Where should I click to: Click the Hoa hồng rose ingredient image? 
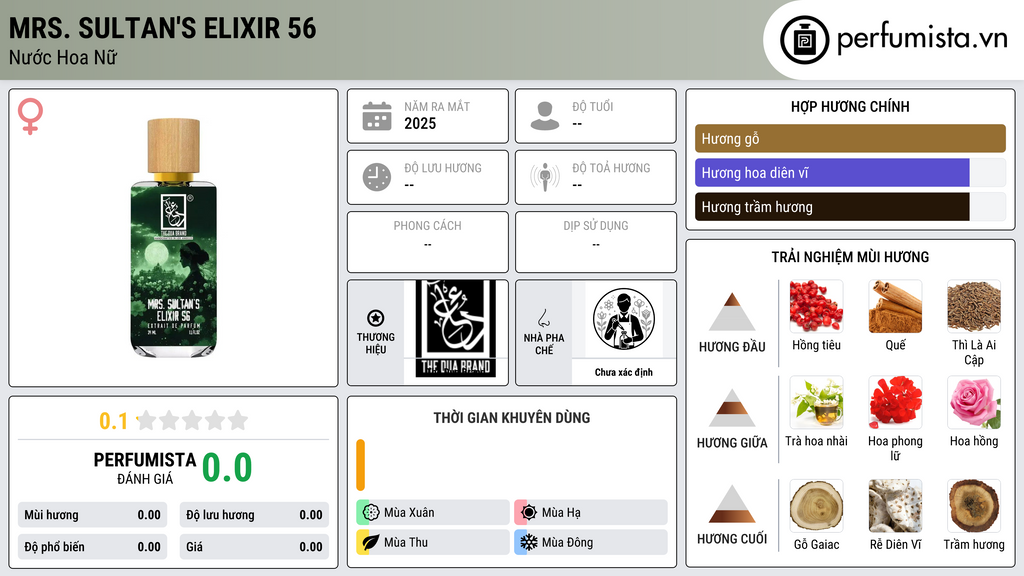(x=974, y=402)
